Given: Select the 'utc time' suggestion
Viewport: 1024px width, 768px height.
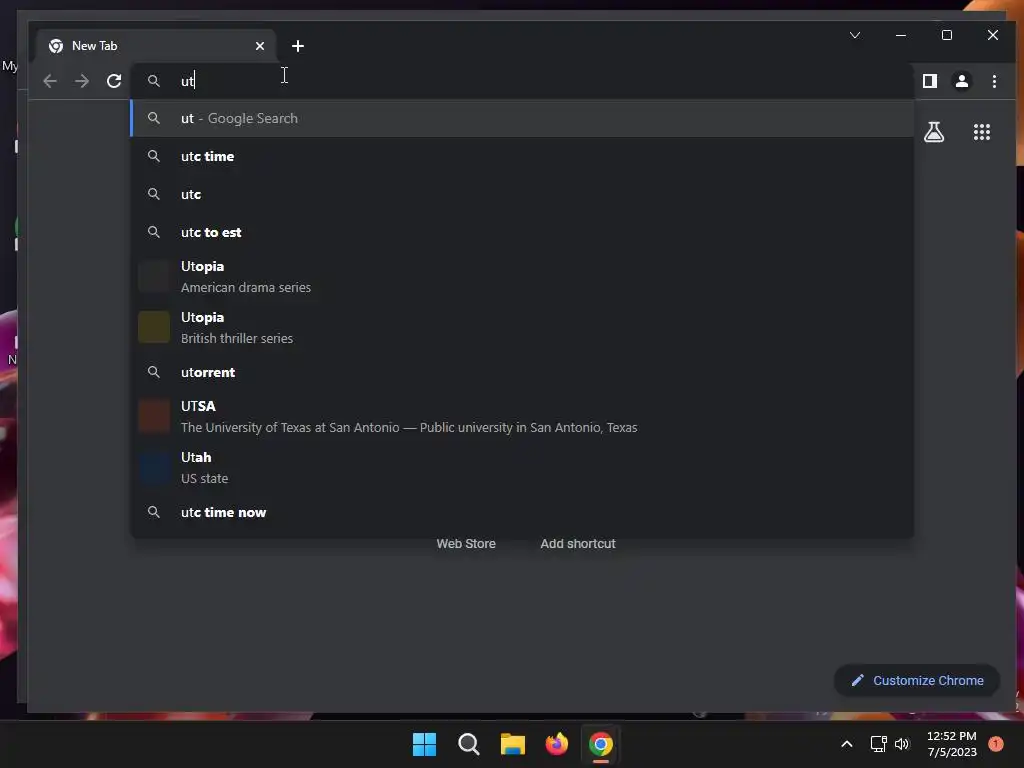Looking at the screenshot, I should click(522, 156).
